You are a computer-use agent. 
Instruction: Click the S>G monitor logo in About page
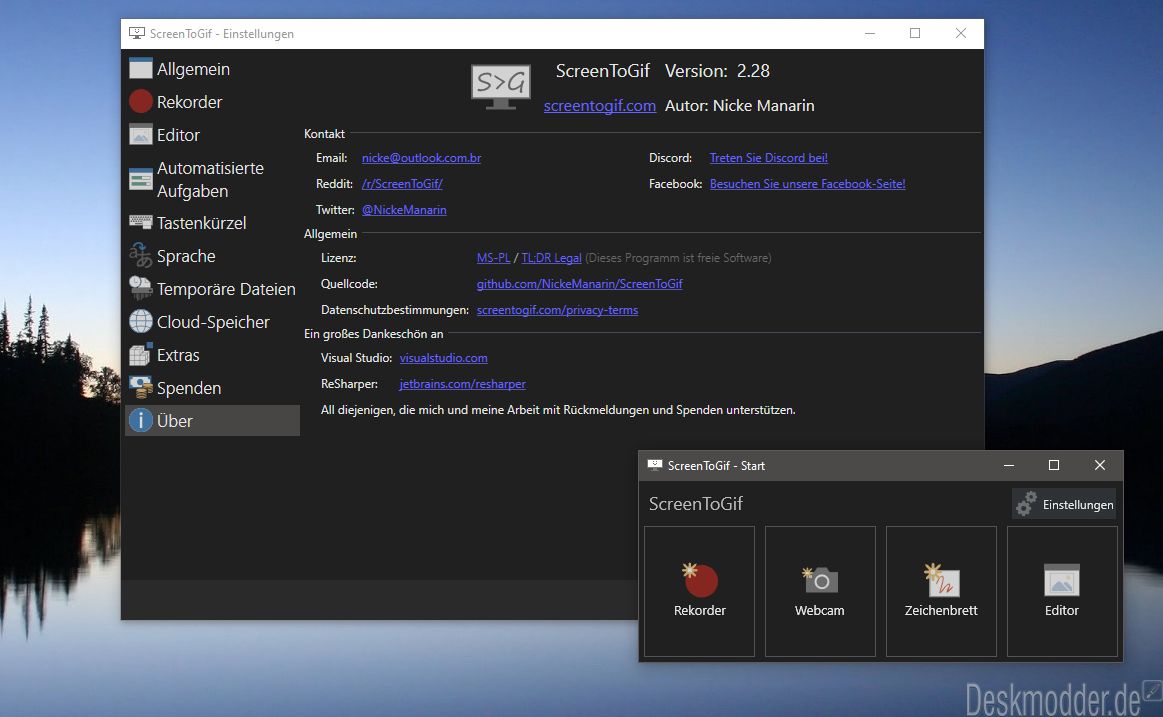[501, 87]
